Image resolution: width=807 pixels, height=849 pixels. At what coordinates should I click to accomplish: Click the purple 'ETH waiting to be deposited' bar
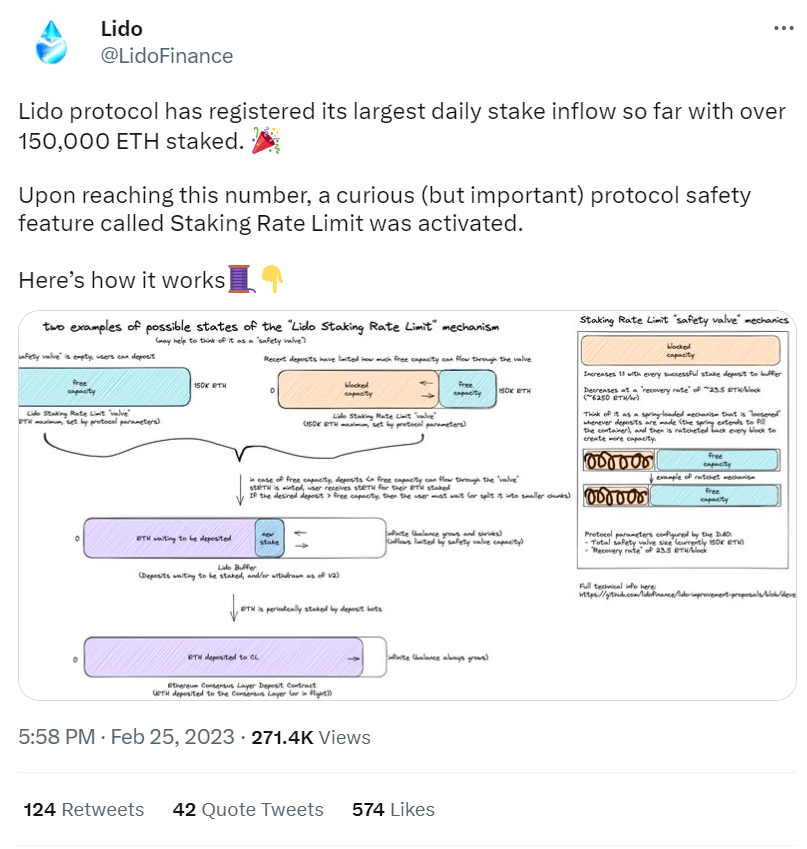pyautogui.click(x=170, y=538)
